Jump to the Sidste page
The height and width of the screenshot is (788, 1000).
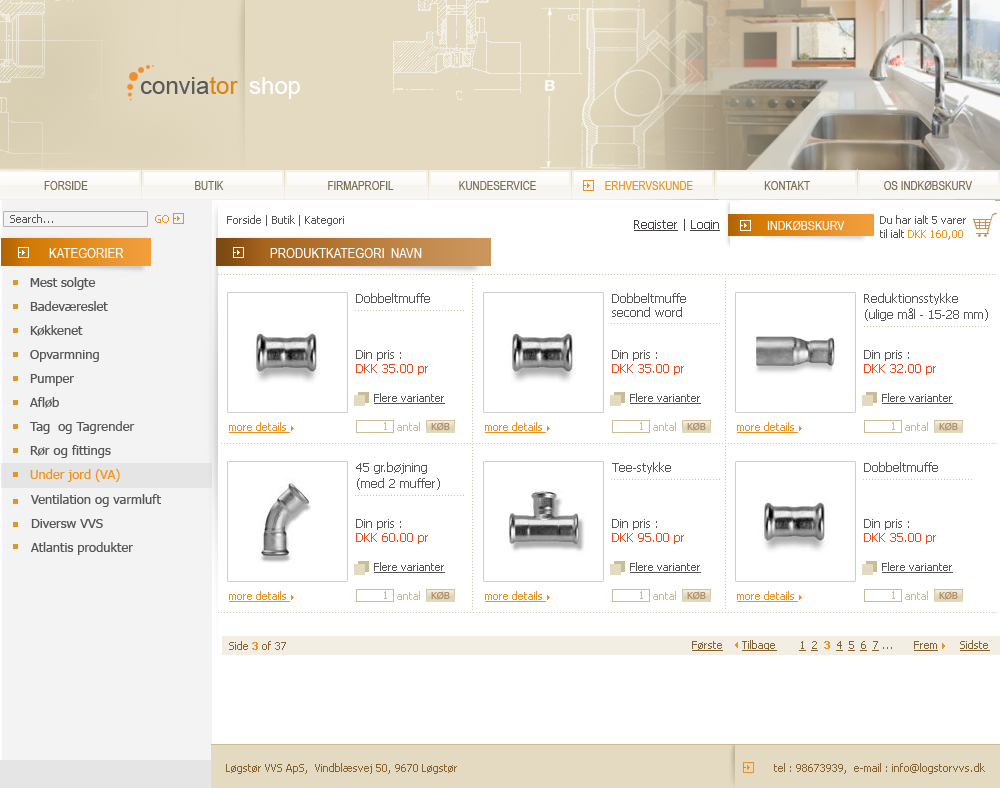[x=974, y=645]
